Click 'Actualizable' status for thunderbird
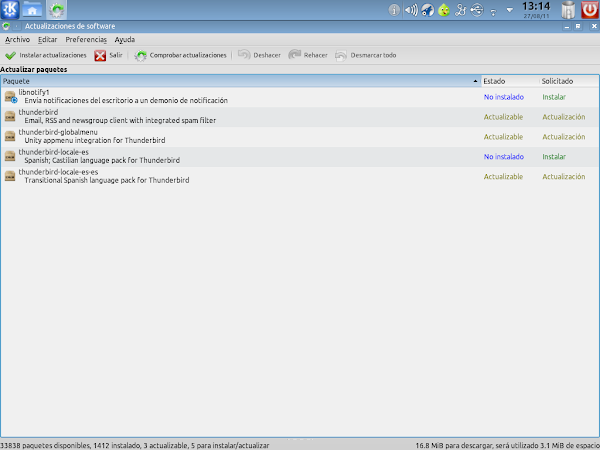 (x=503, y=117)
